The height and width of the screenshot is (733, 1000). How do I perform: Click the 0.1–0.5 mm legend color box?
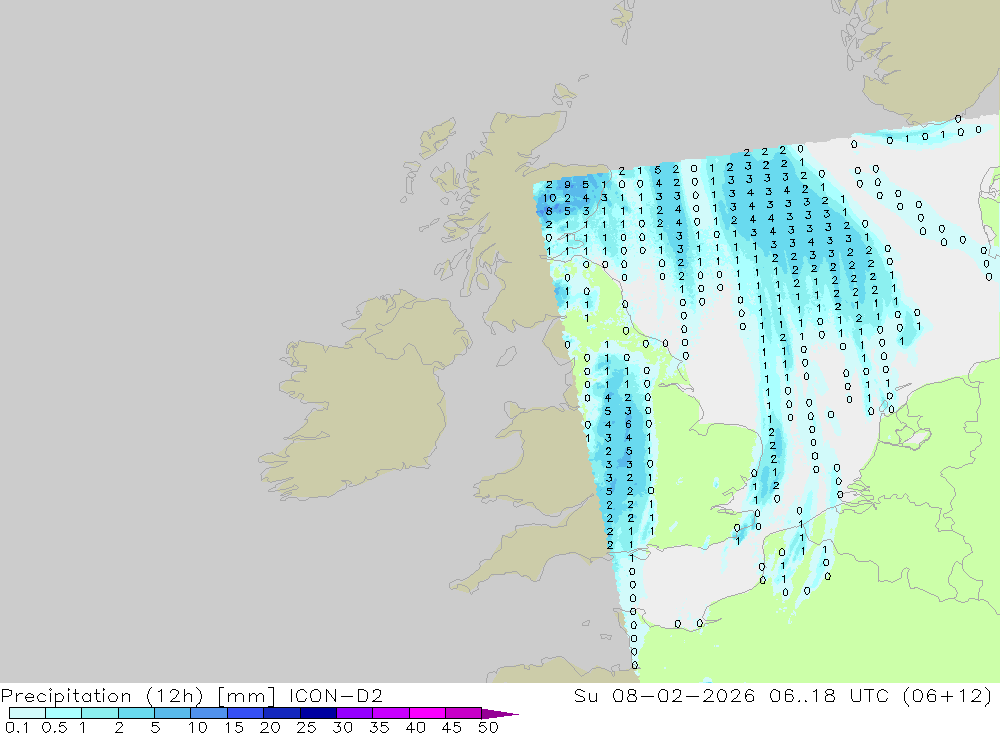click(x=27, y=713)
